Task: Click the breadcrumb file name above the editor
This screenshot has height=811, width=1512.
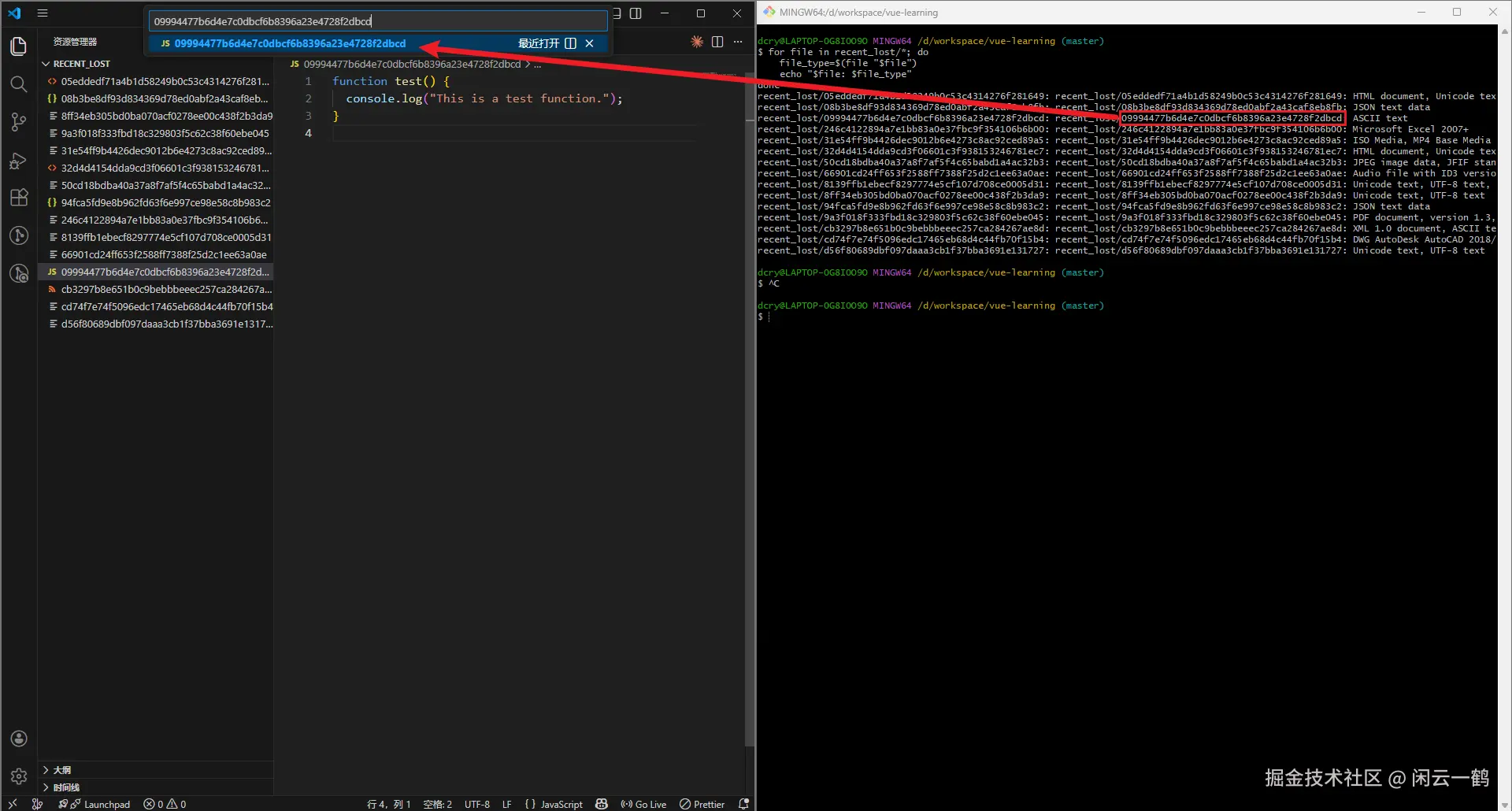Action: coord(412,64)
